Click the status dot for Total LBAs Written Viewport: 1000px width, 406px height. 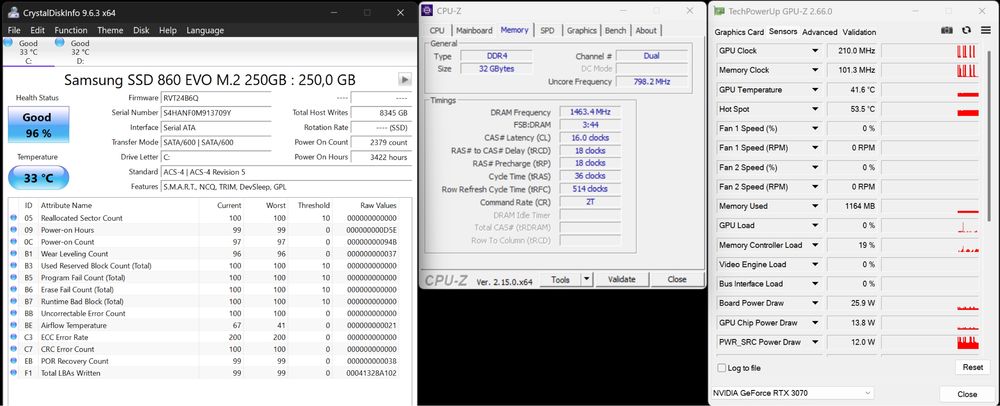click(x=14, y=373)
